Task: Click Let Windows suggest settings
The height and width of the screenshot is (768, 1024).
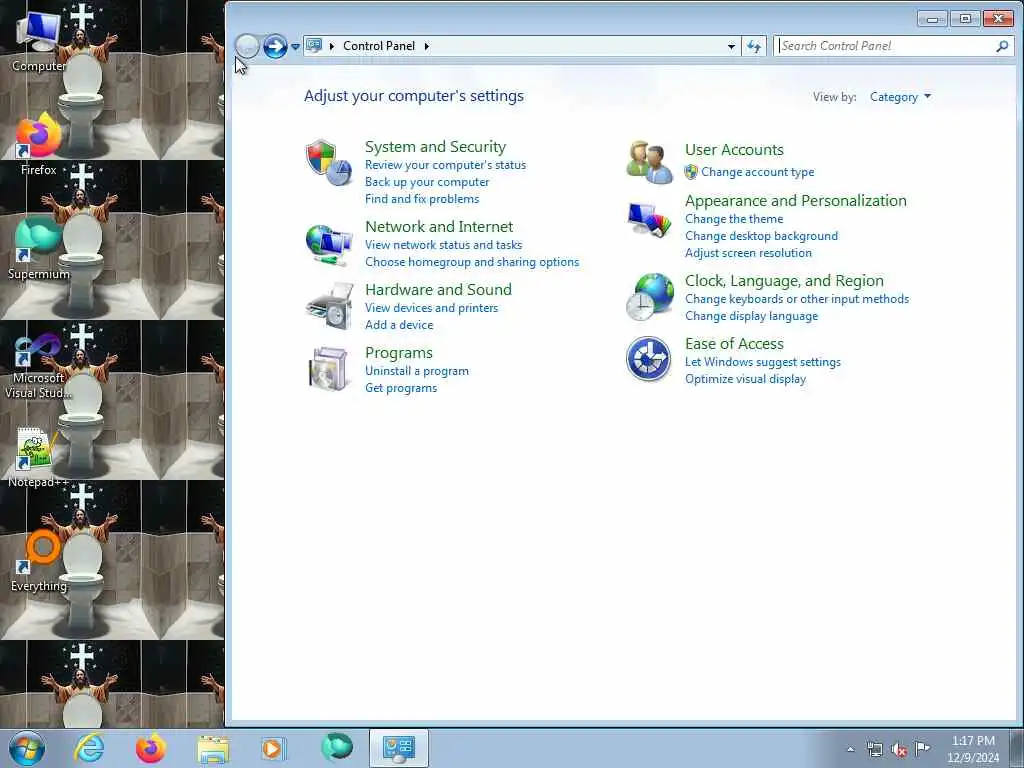Action: click(763, 362)
